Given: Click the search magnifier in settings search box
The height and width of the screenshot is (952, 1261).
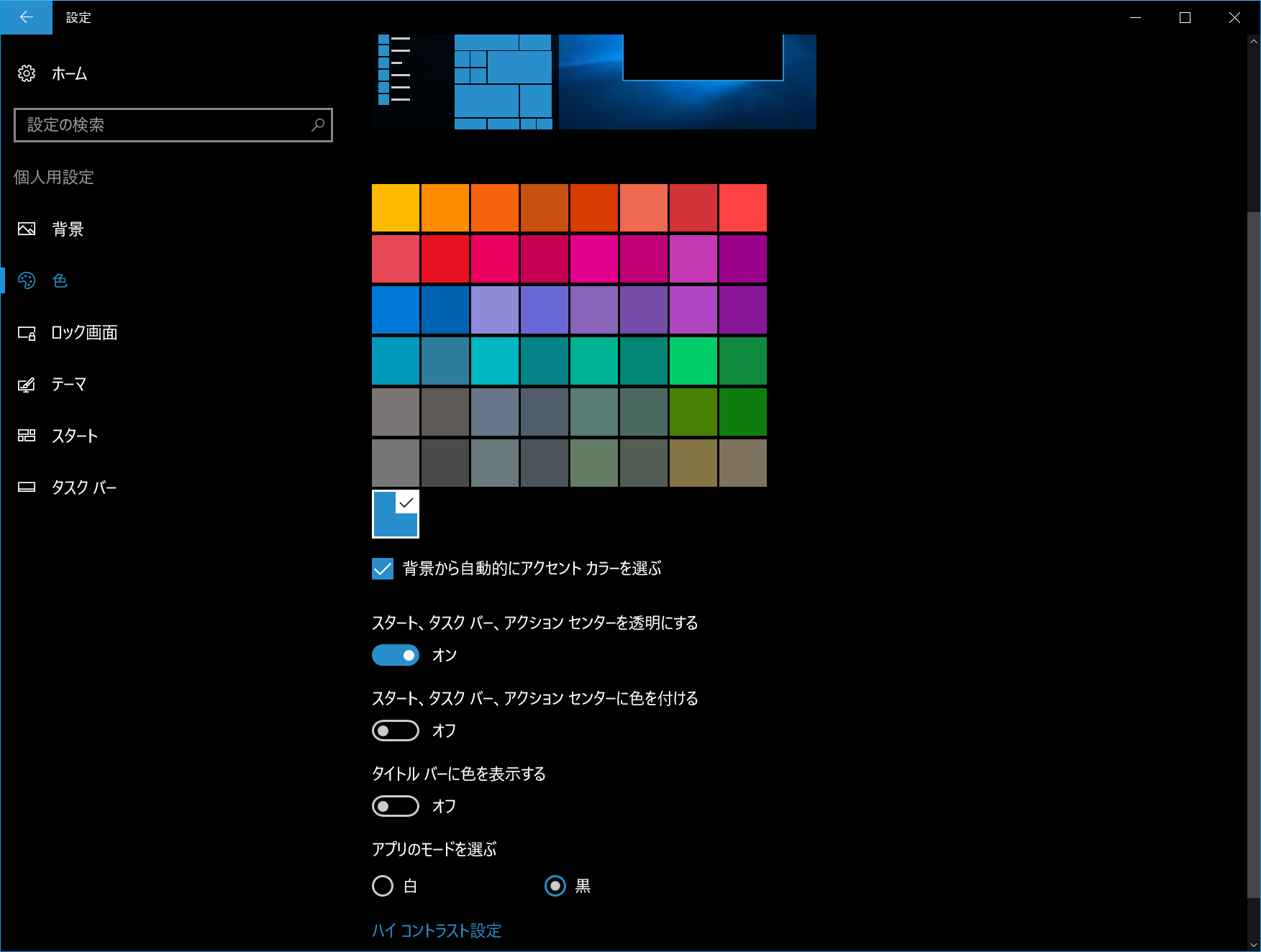Looking at the screenshot, I should coord(317,125).
